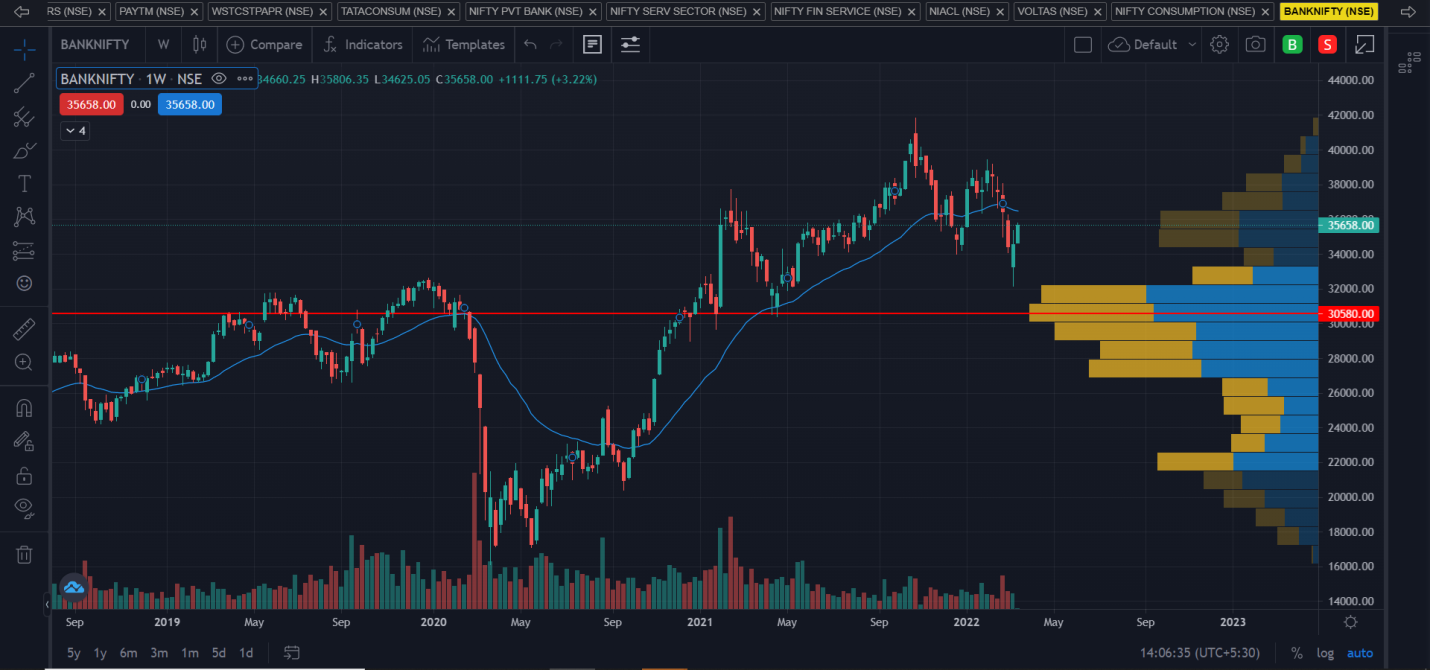Set date range to 5d
The image size is (1430, 670).
click(218, 653)
